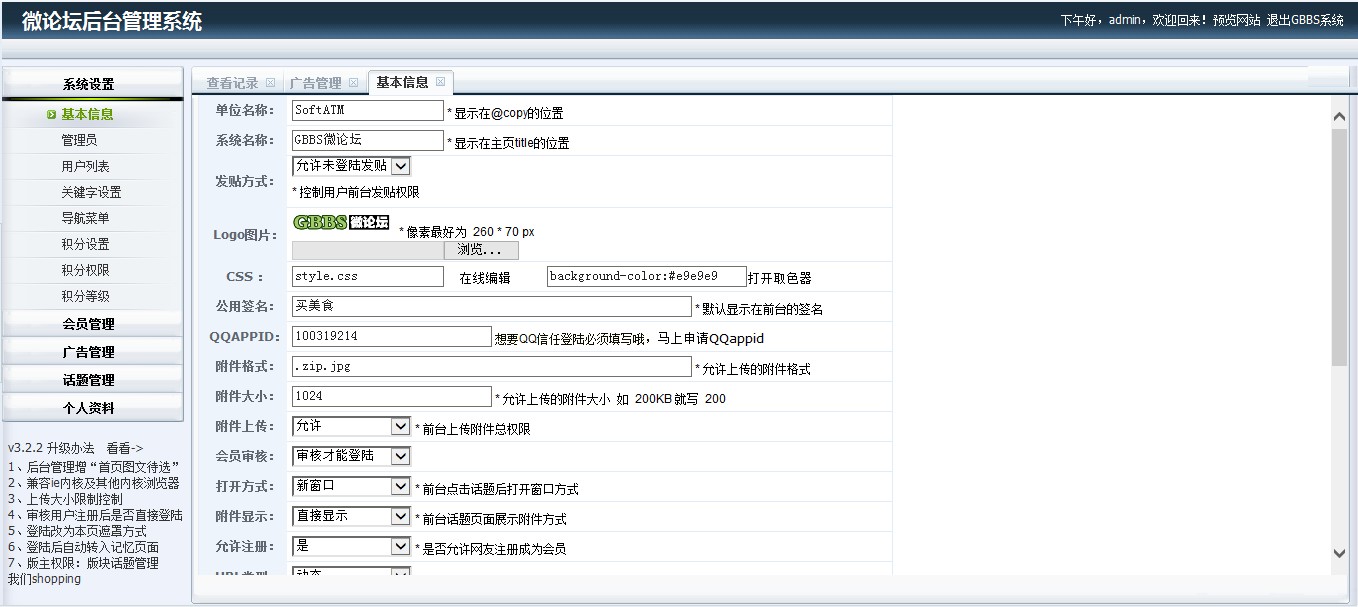The height and width of the screenshot is (607, 1358).
Task: Click the 退出GBBS系统 logout link
Action: pos(1305,20)
